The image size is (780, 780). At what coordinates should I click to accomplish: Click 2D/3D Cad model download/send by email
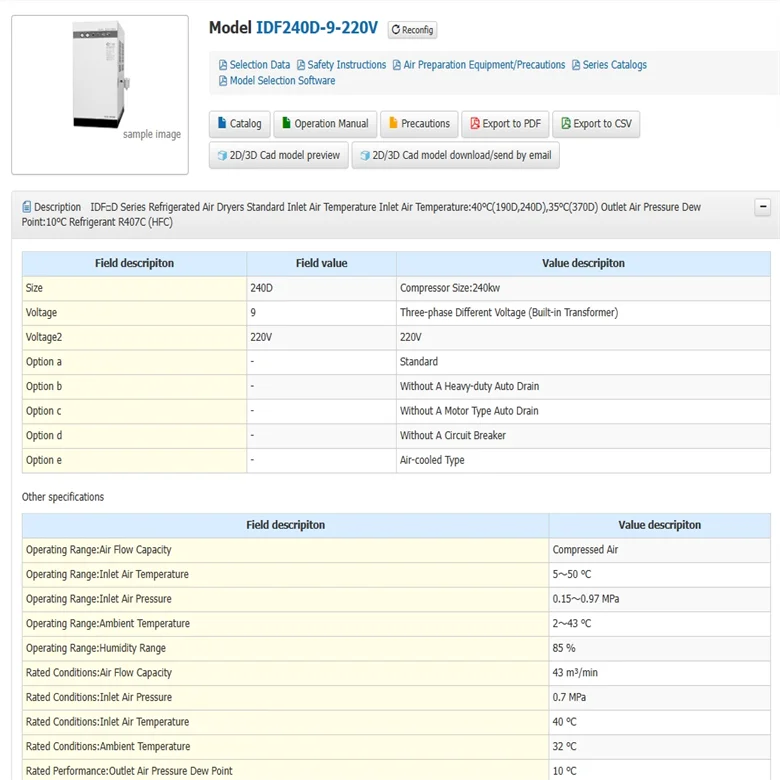(x=455, y=155)
